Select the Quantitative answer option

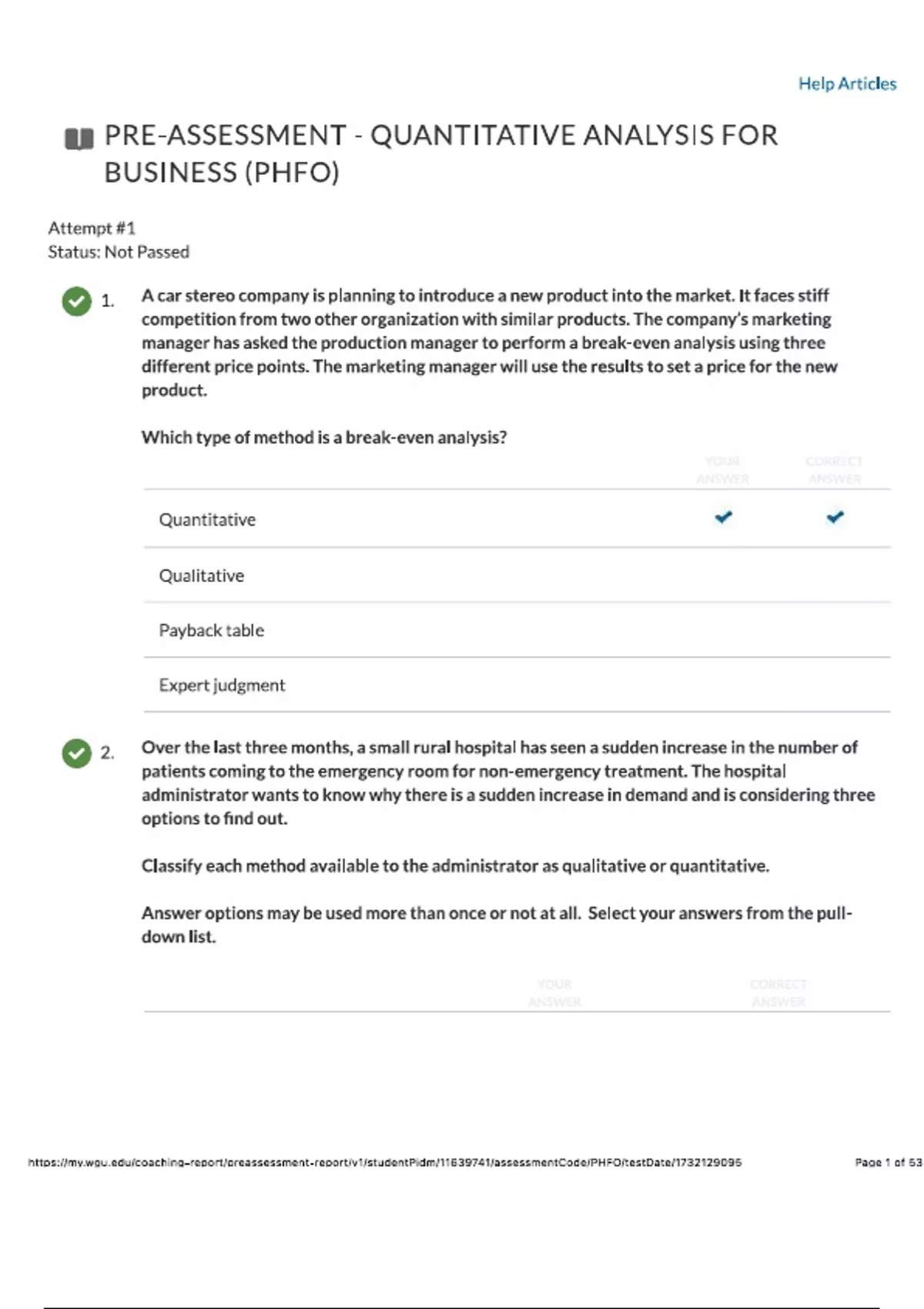click(207, 520)
